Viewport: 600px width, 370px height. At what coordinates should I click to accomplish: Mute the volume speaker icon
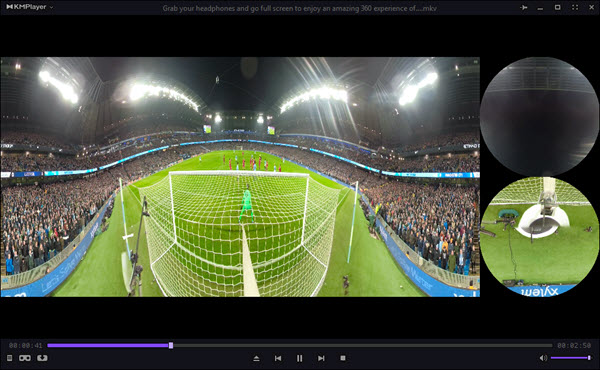(543, 358)
